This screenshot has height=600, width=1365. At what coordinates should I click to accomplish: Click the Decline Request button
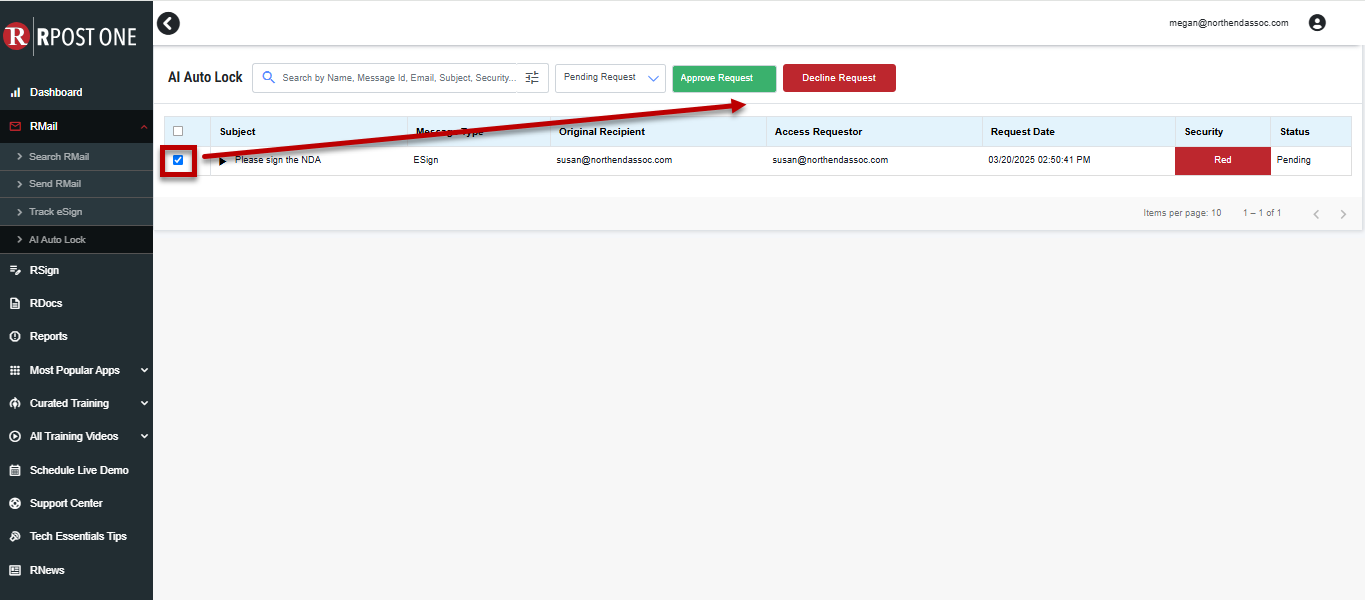[x=838, y=78]
